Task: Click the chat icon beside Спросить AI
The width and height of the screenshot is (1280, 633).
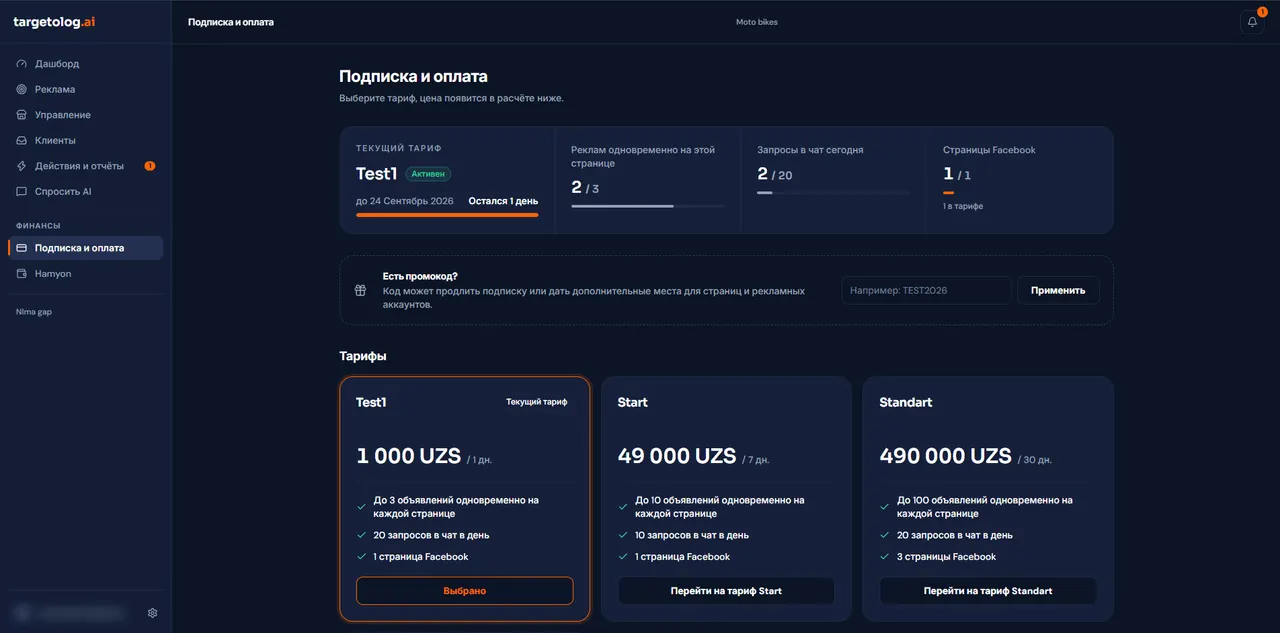Action: (22, 192)
